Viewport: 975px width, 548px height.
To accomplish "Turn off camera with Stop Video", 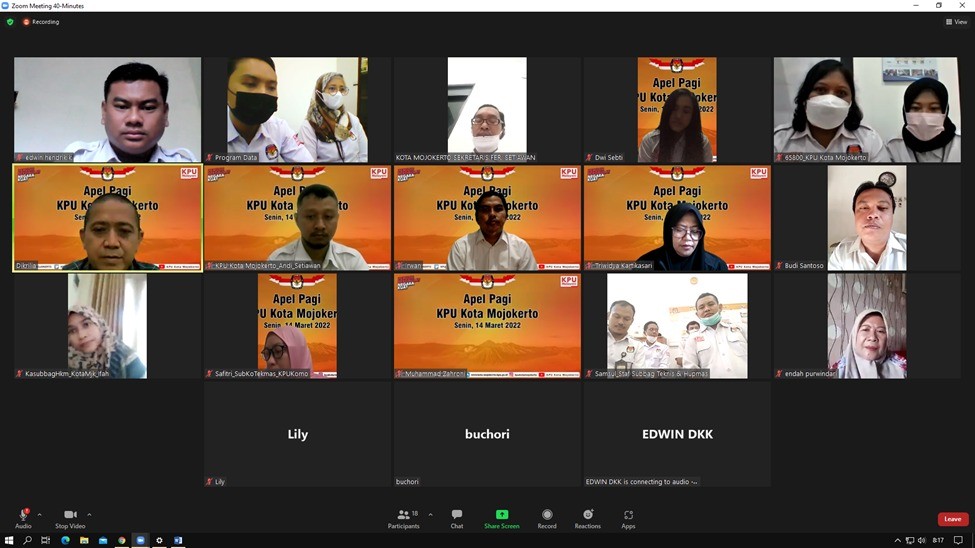I will (70, 515).
